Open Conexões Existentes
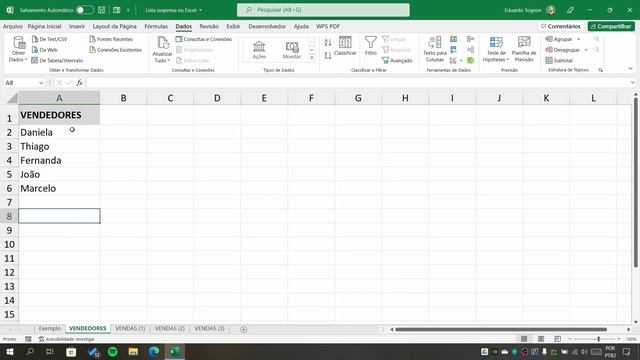The image size is (640, 360). point(116,50)
